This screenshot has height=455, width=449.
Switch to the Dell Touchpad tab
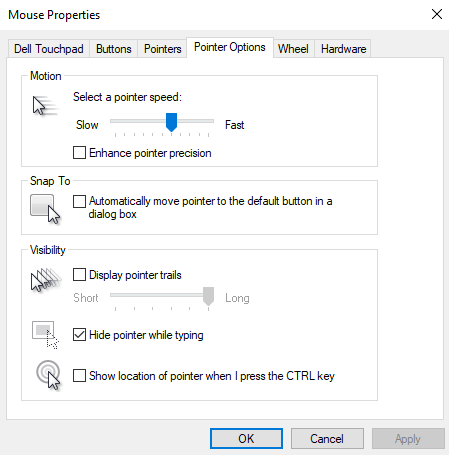[x=49, y=49]
